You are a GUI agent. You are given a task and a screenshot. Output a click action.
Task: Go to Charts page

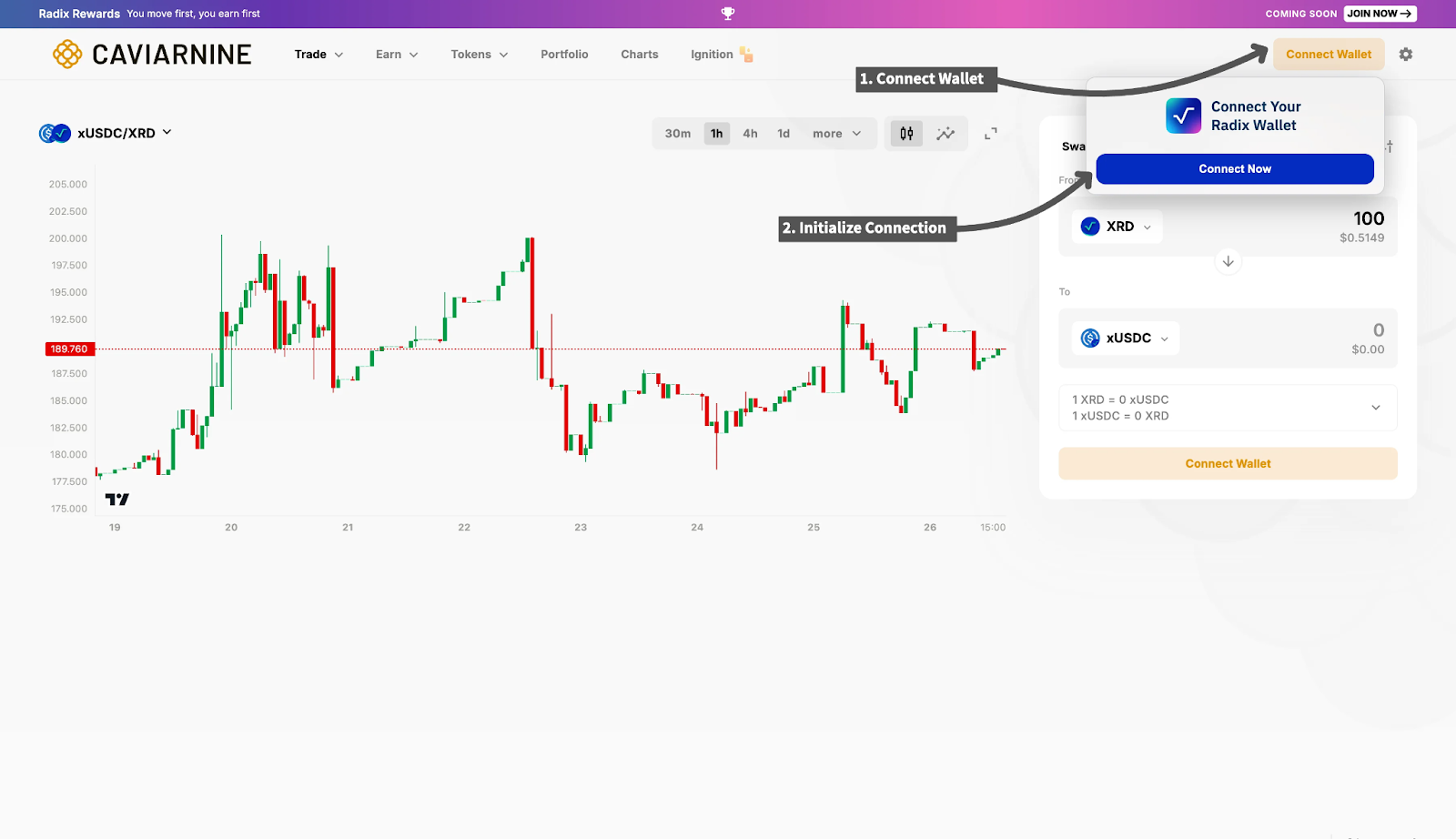[x=640, y=55]
